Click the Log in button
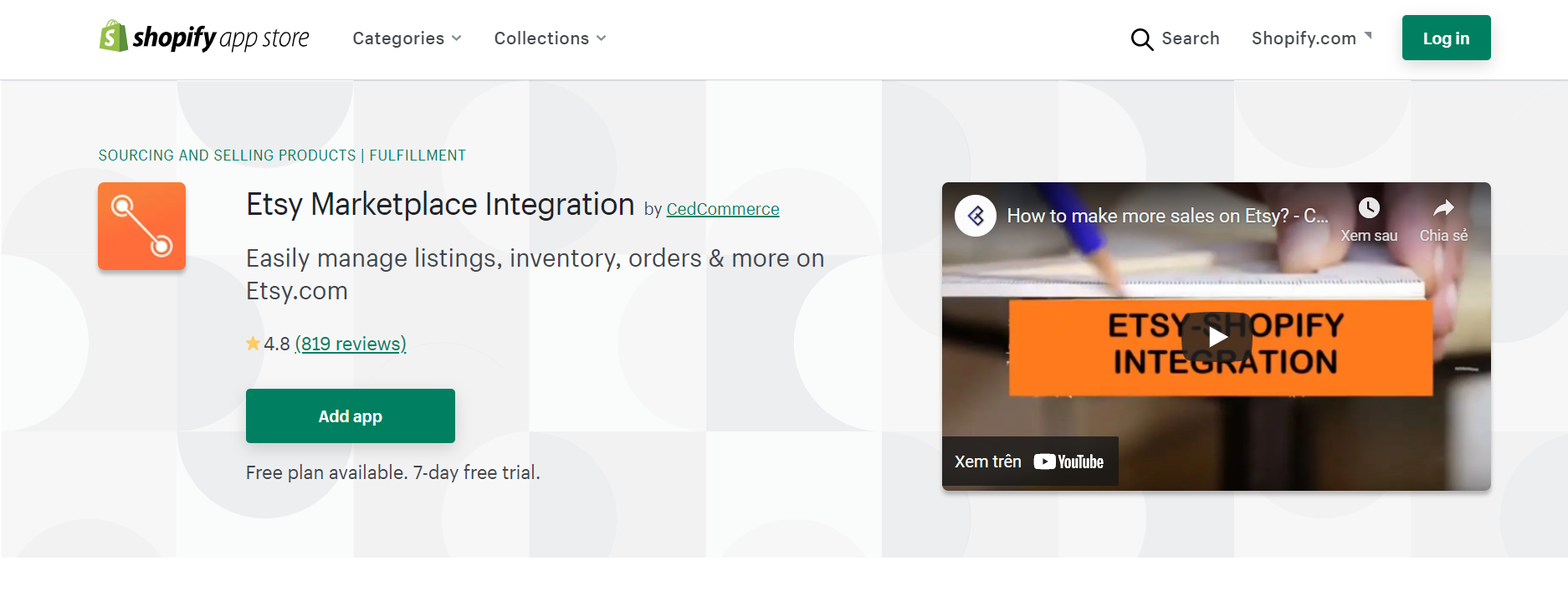 1446,38
